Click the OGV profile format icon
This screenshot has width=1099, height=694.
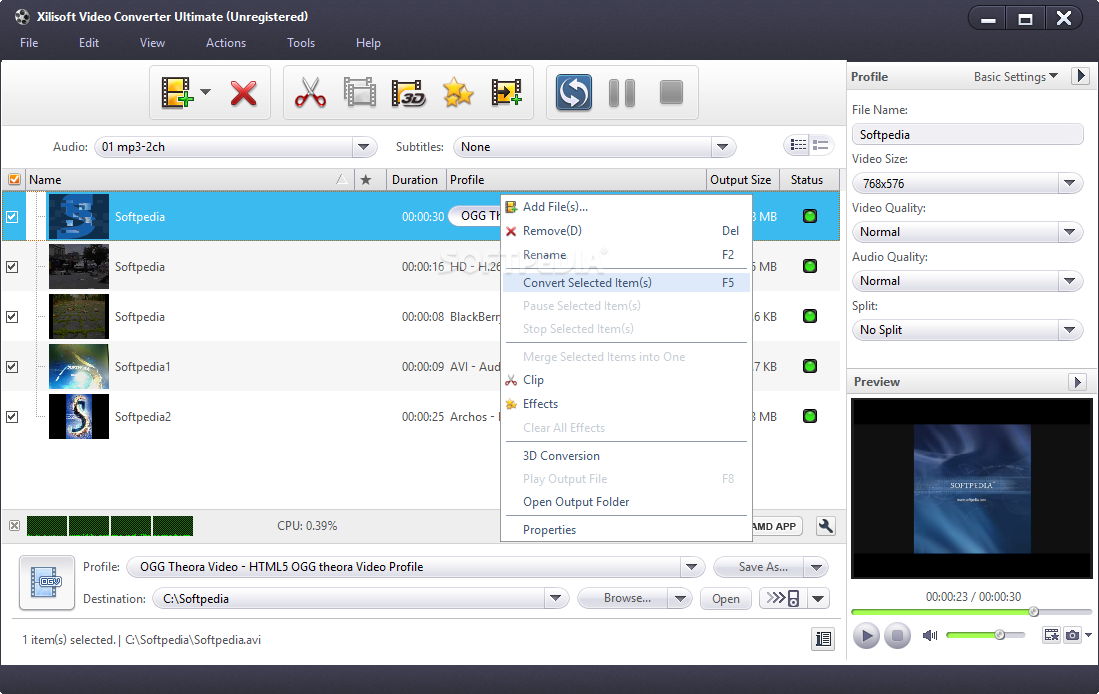[46, 583]
